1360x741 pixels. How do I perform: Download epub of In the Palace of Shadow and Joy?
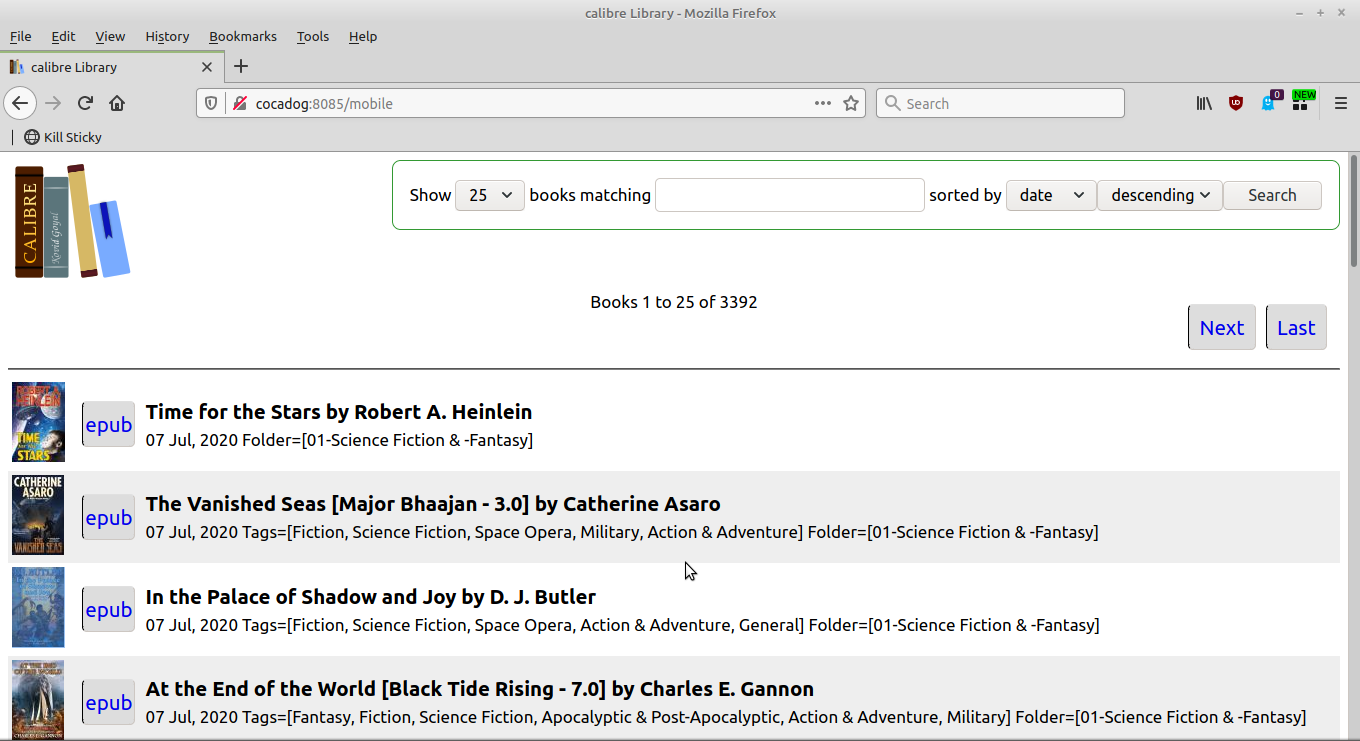click(x=108, y=610)
